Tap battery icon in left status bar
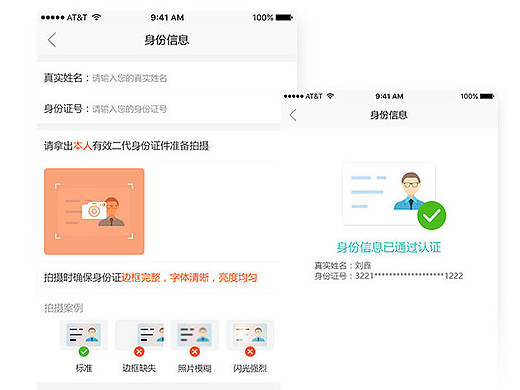The height and width of the screenshot is (390, 520). 284,17
